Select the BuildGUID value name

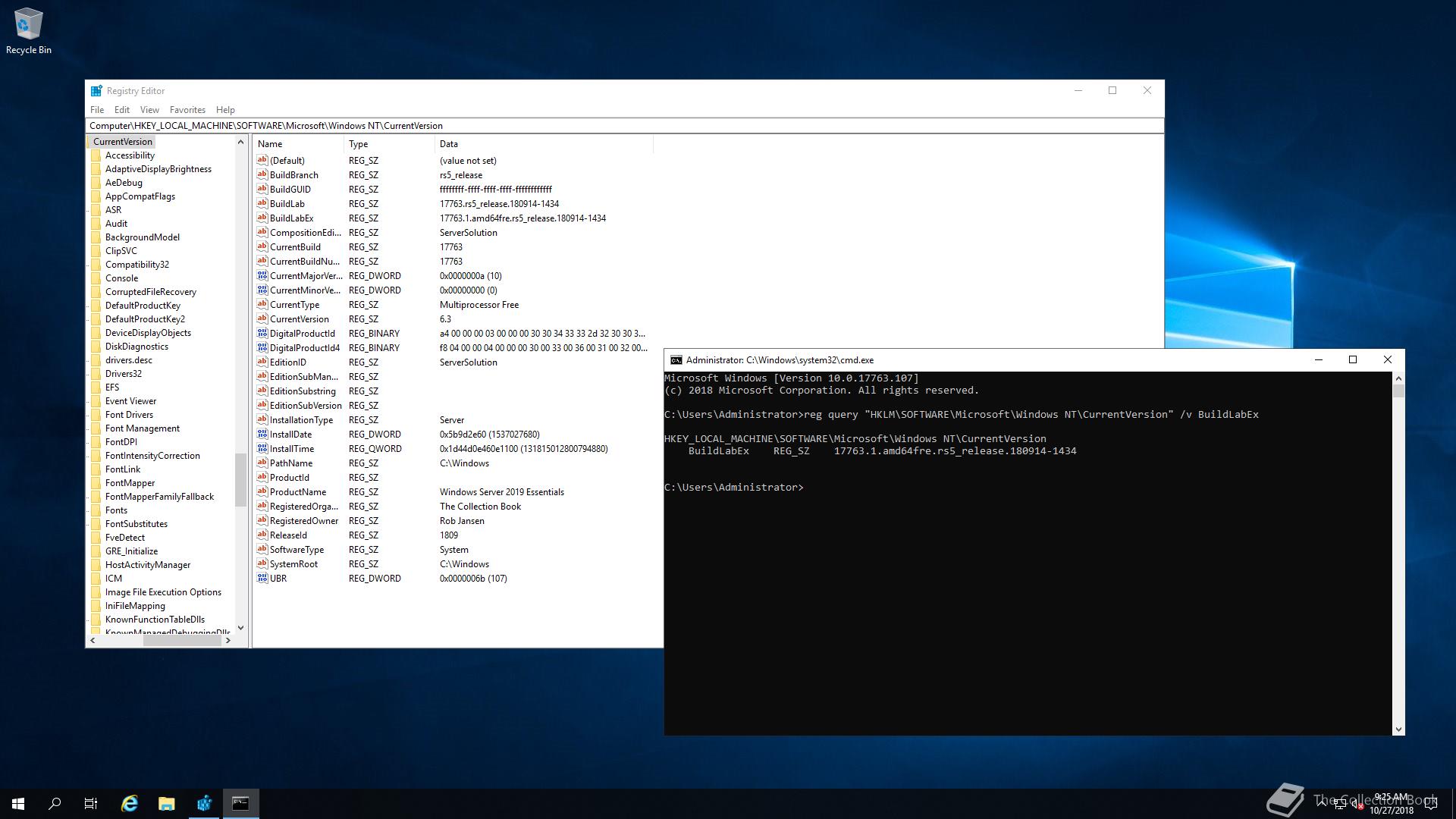(x=290, y=190)
